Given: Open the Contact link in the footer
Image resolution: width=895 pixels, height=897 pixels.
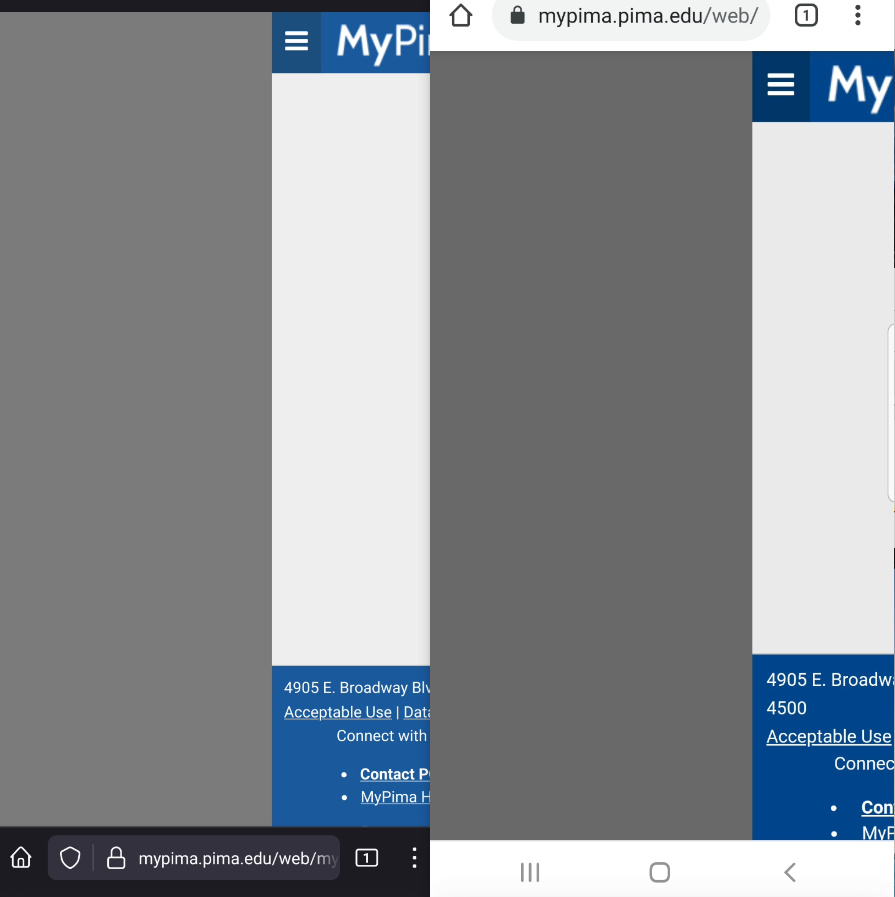Looking at the screenshot, I should 396,774.
